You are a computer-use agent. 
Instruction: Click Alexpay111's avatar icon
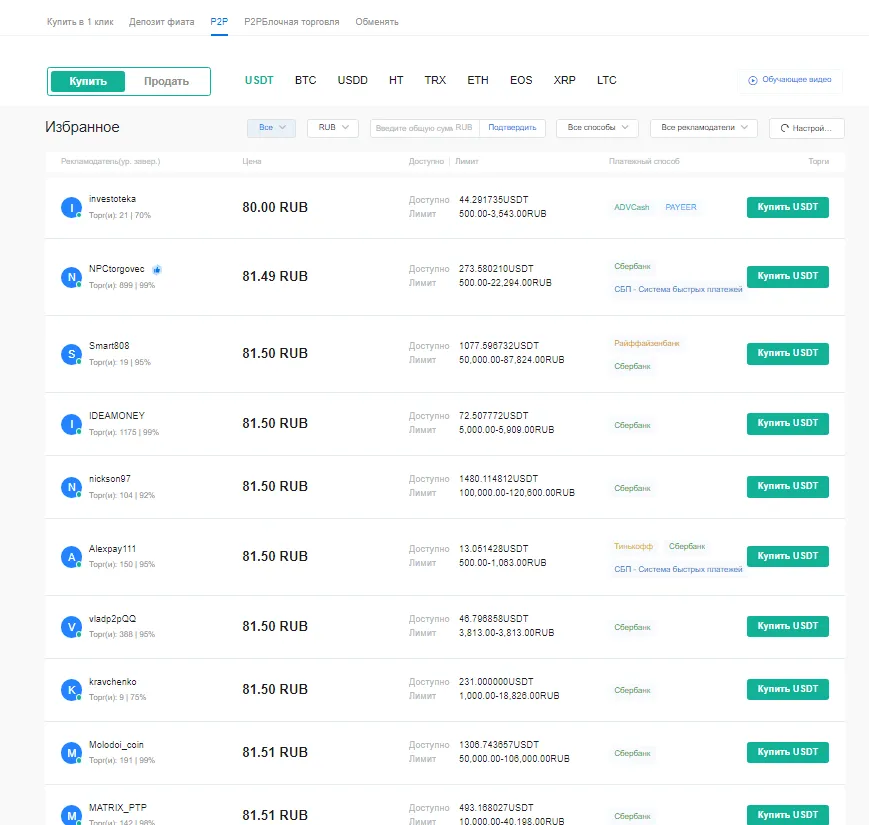70,556
